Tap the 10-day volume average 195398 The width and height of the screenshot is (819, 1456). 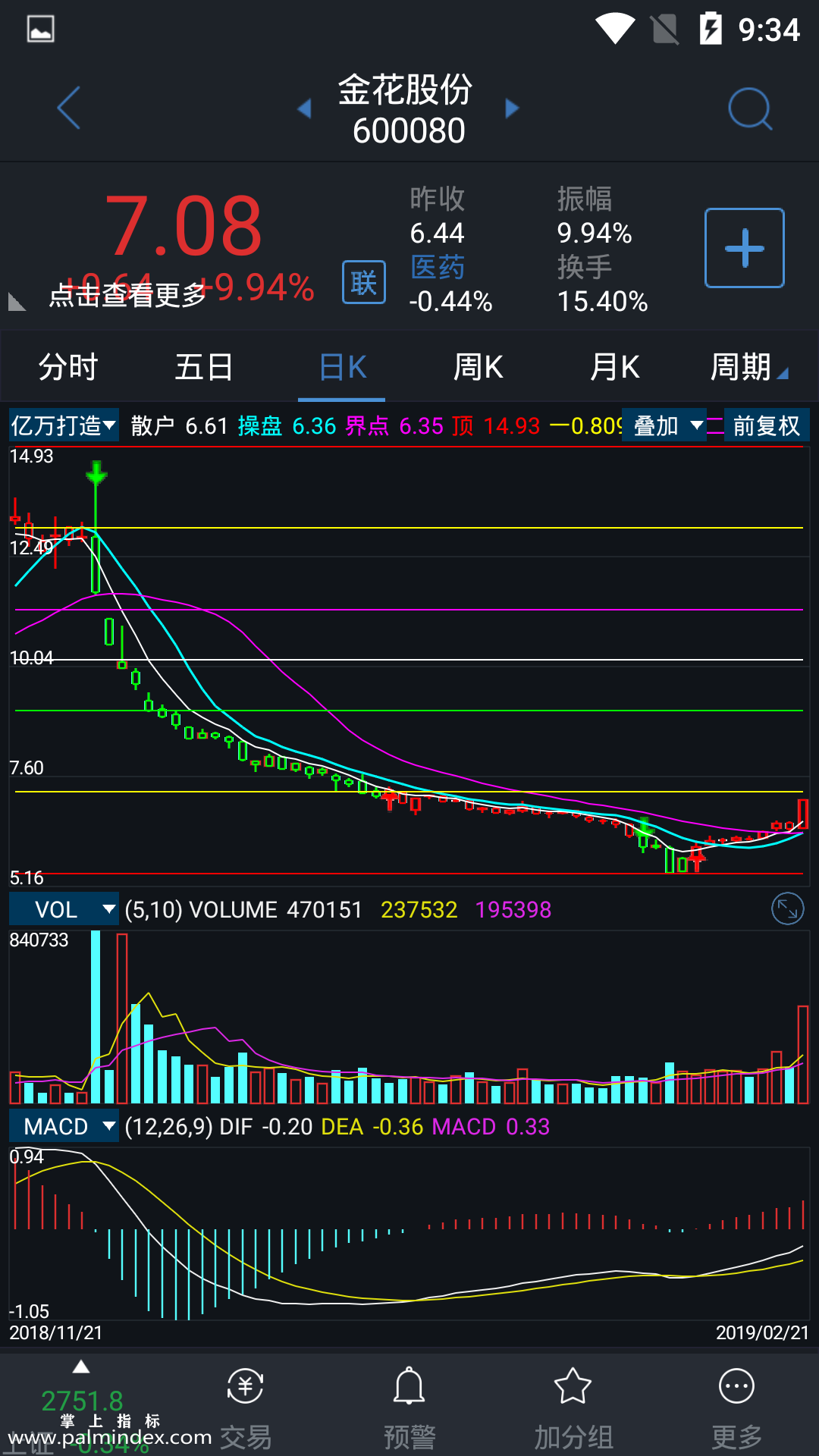pos(513,910)
